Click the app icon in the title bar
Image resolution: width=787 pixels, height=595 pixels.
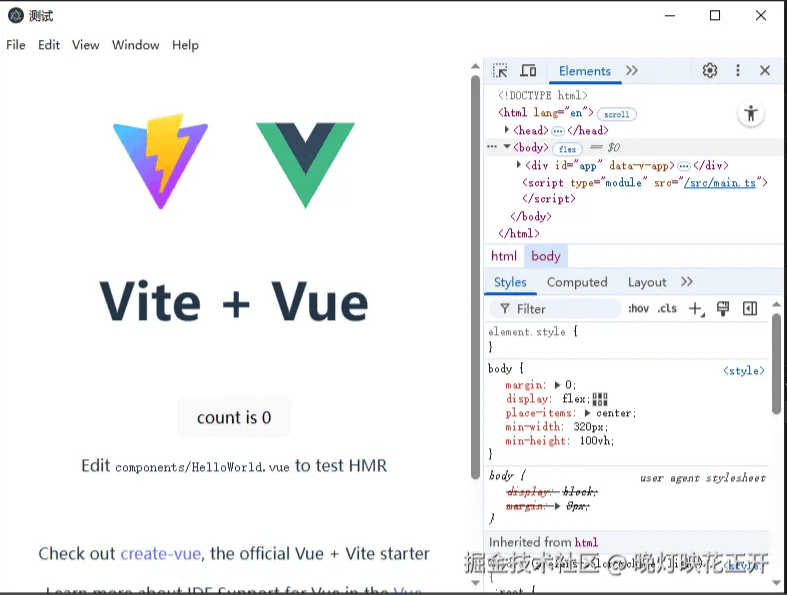(x=16, y=16)
